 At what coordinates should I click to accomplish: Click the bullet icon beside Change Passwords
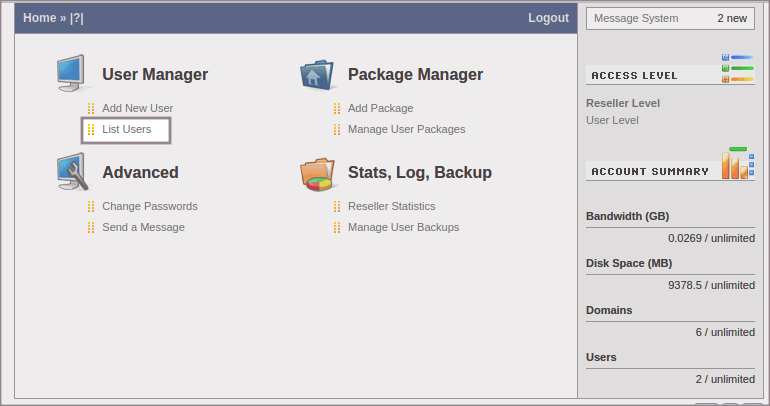[91, 206]
